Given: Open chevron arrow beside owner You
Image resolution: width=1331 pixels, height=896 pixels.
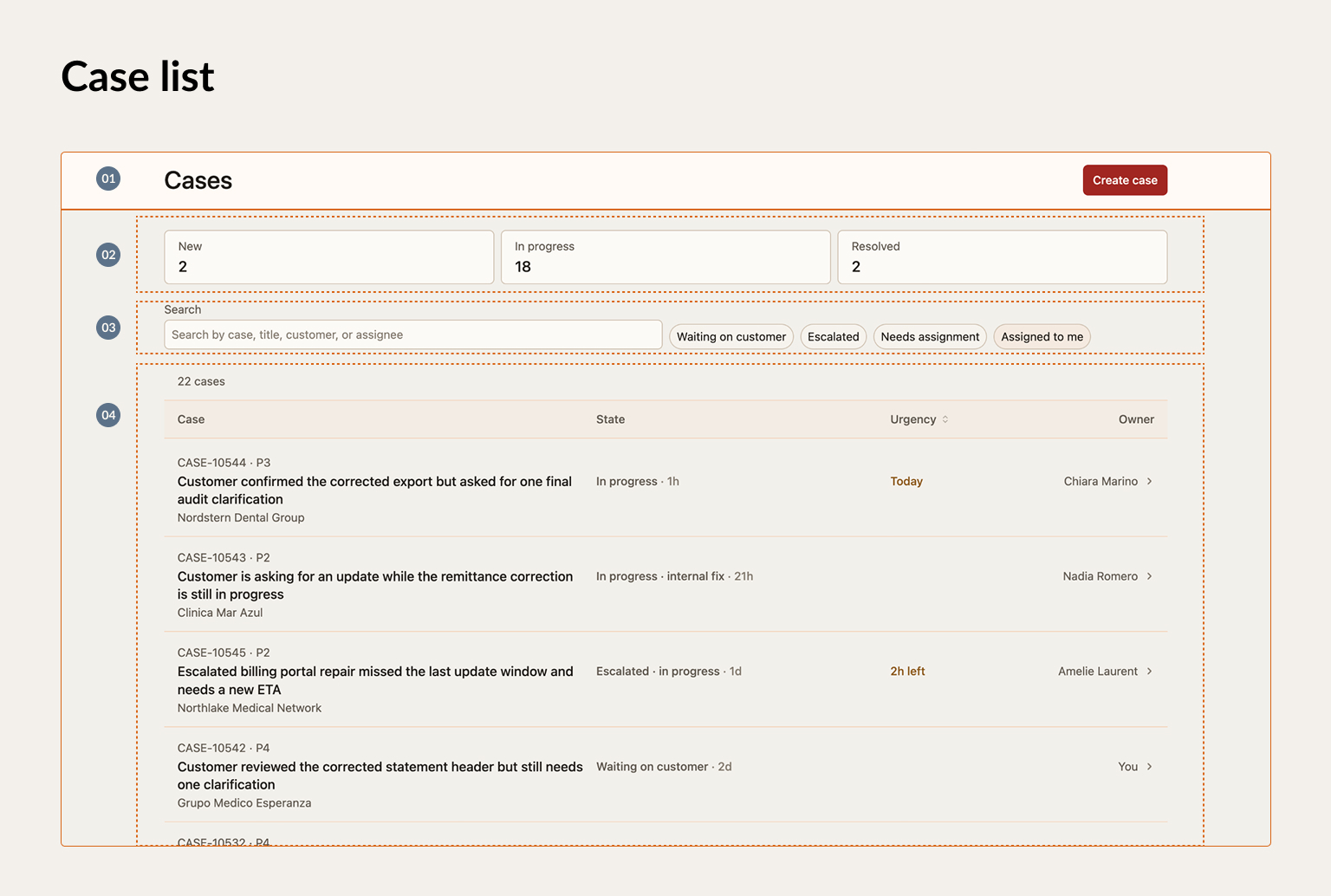Looking at the screenshot, I should [1149, 767].
